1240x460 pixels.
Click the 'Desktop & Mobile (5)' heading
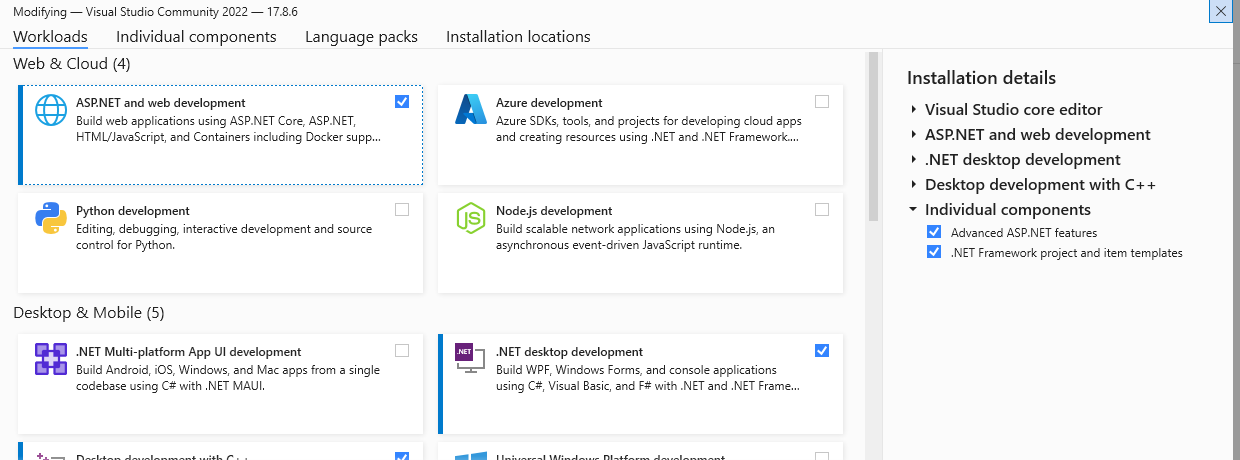click(88, 313)
